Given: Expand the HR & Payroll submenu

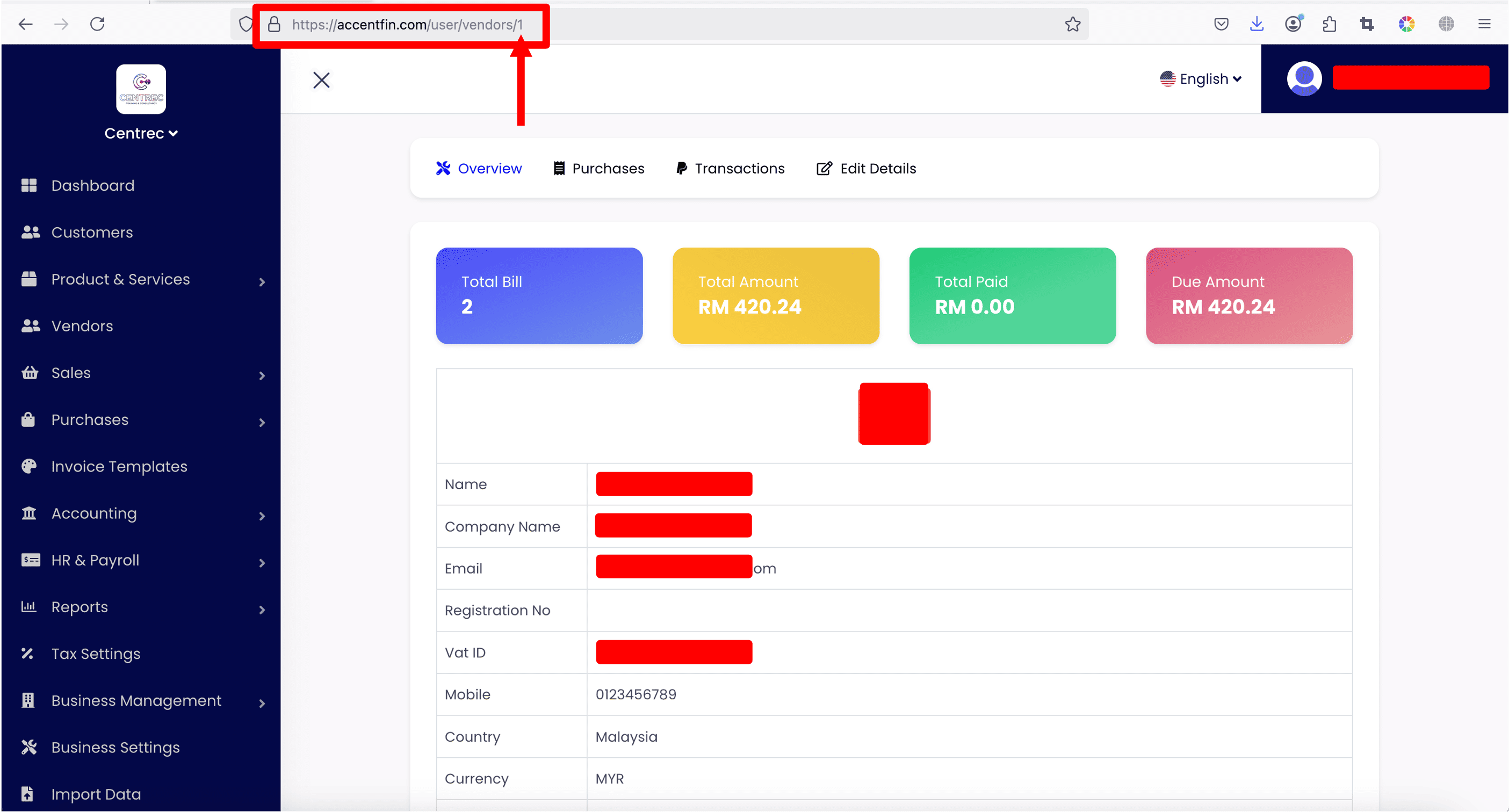Looking at the screenshot, I should tap(262, 563).
